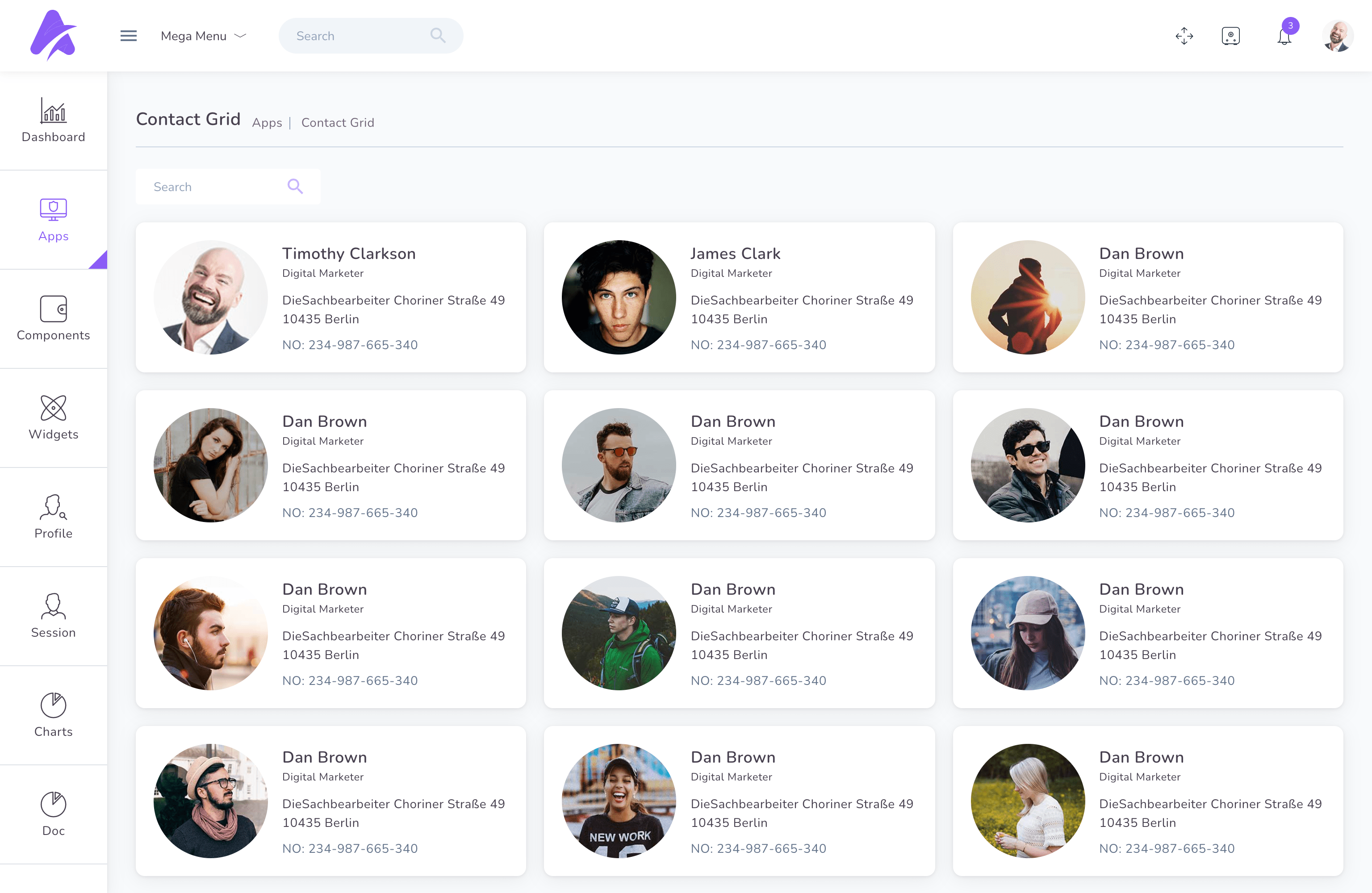The image size is (1372, 893).
Task: Click the contact card icon in header
Action: (1230, 36)
